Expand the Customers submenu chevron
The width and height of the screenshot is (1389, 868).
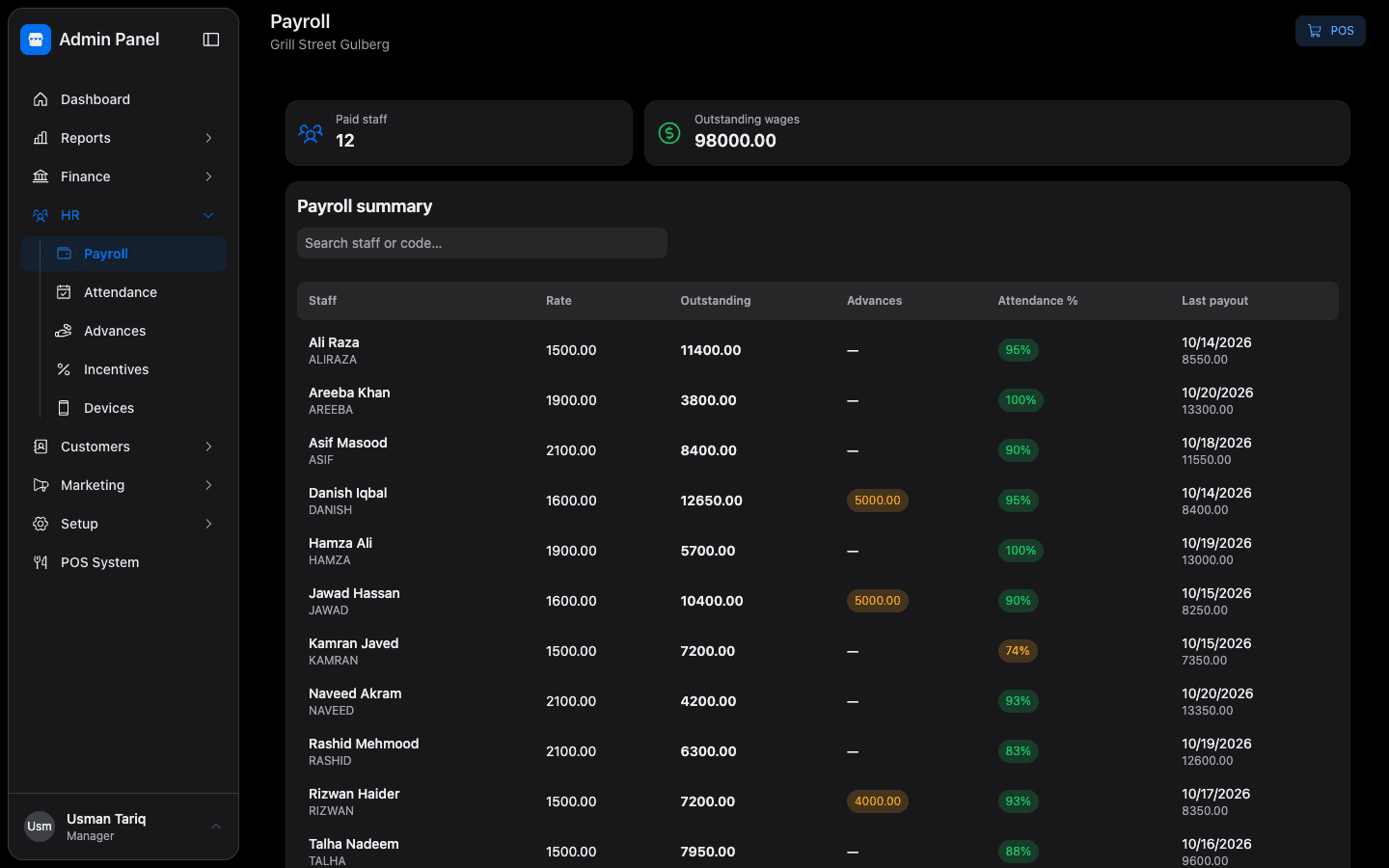(208, 447)
